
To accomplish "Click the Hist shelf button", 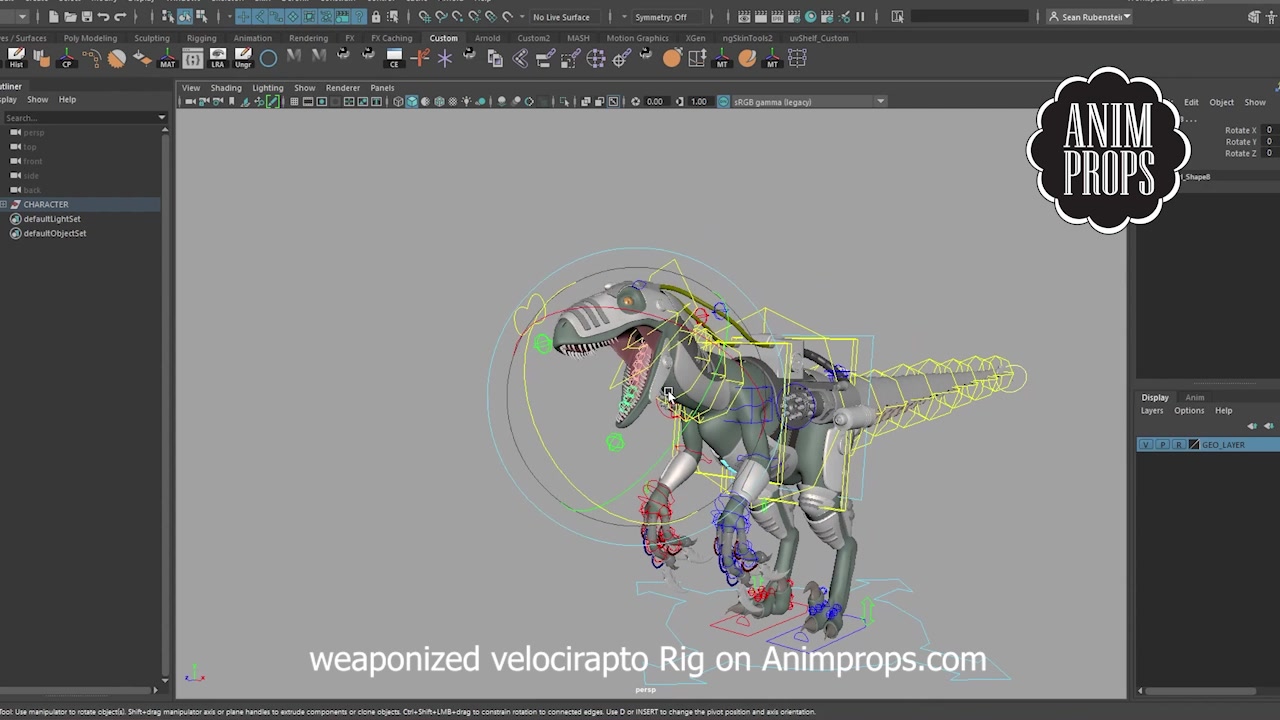I will pos(16,58).
